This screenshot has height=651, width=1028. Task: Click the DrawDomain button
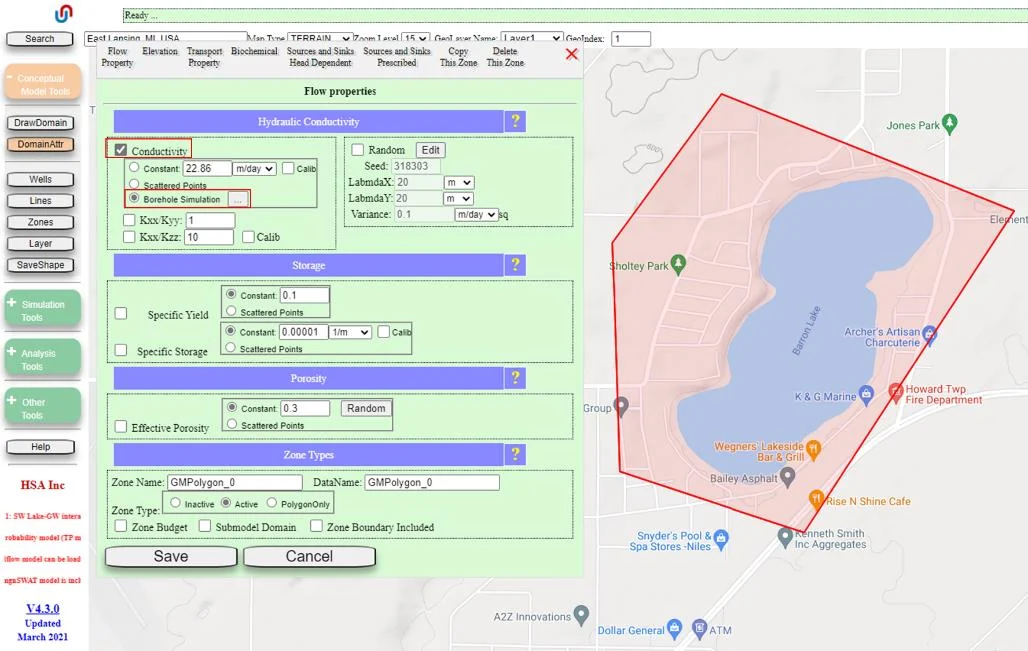click(x=41, y=123)
